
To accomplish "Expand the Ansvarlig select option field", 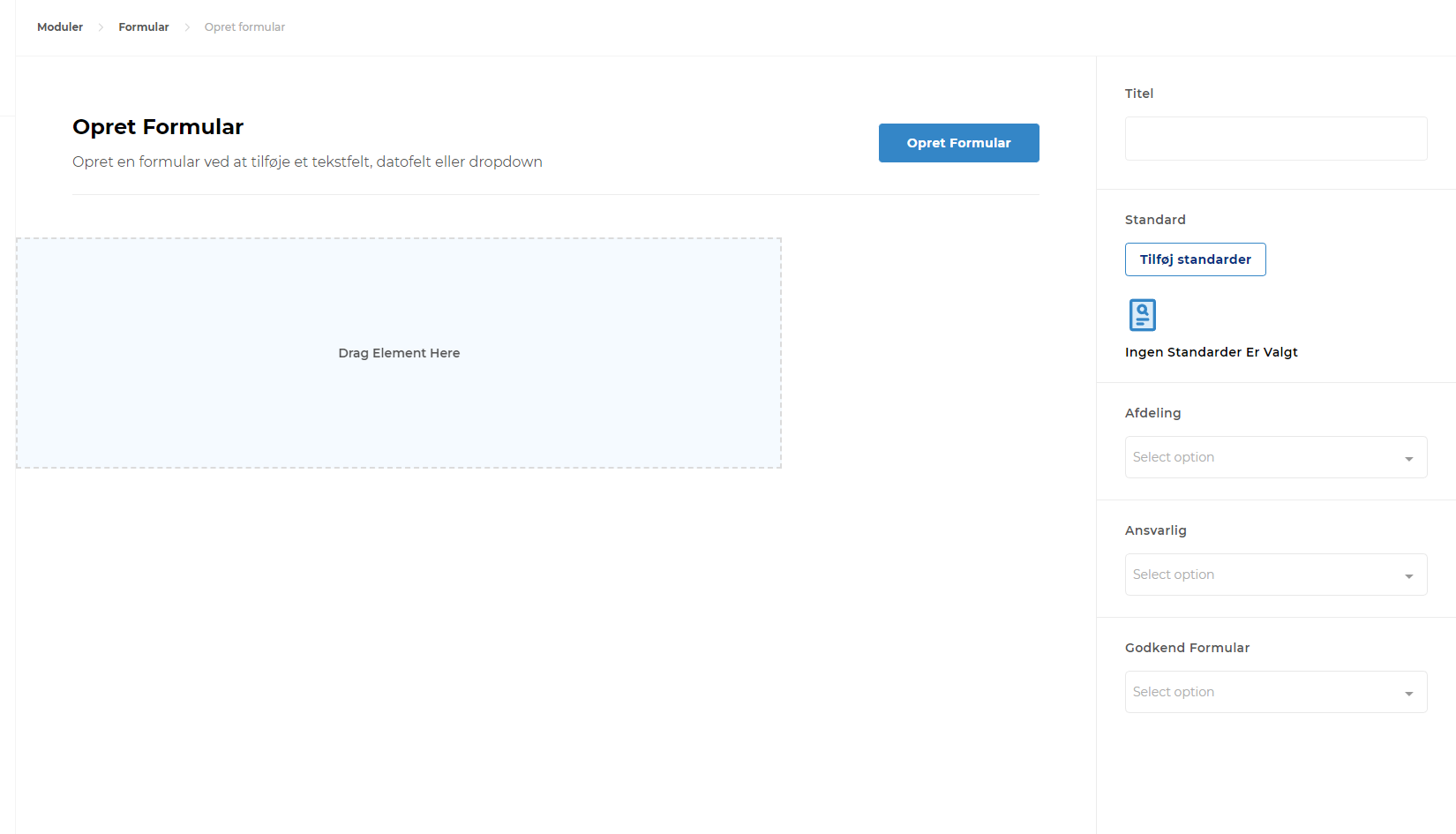I will 1262,575.
